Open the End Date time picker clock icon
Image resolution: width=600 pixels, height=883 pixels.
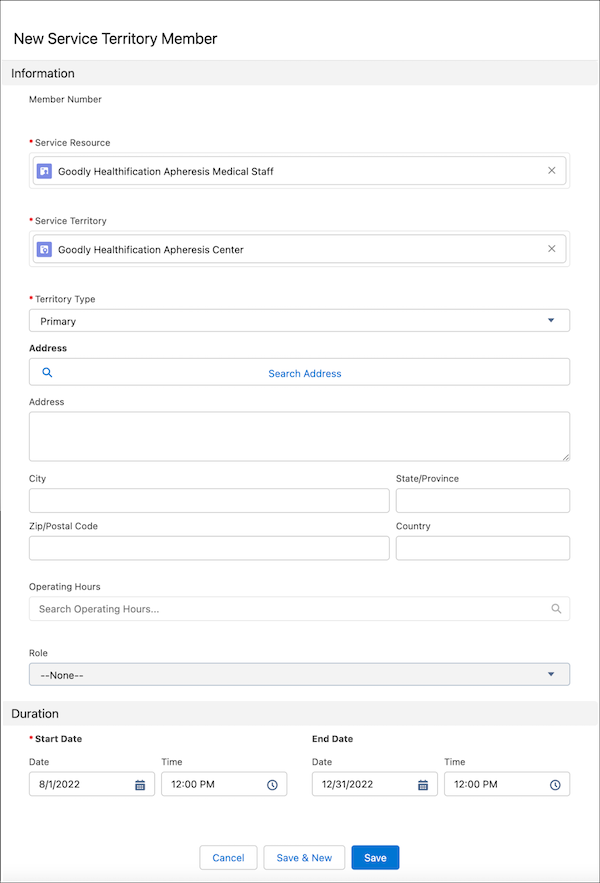point(554,784)
